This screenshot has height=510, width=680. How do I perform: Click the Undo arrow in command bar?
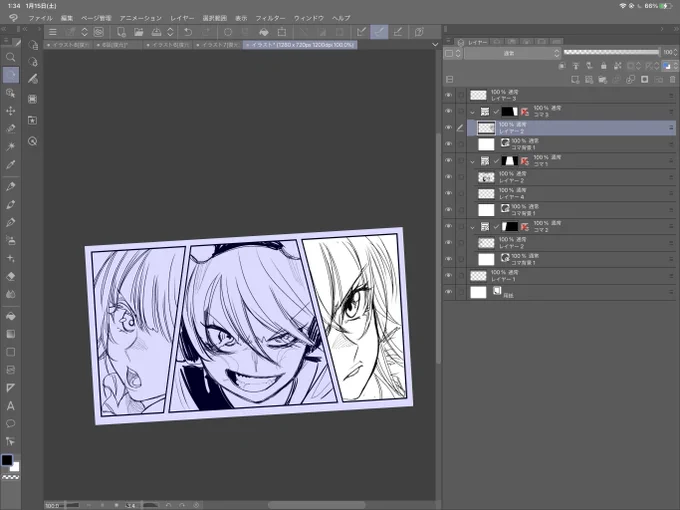(188, 32)
